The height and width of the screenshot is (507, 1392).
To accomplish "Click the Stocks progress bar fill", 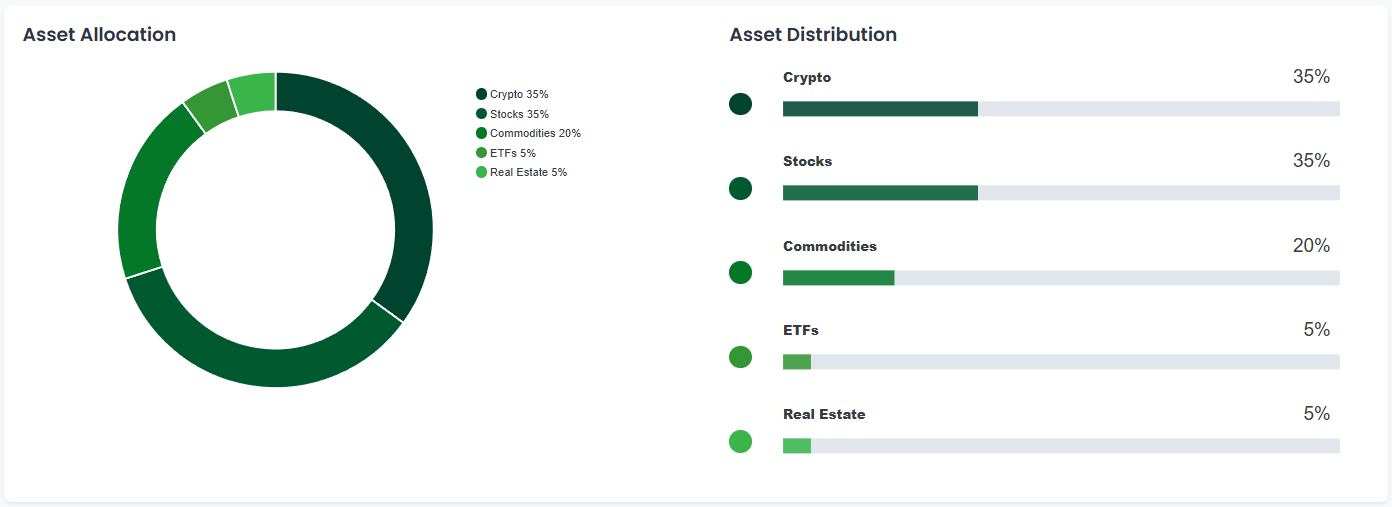I will click(880, 193).
